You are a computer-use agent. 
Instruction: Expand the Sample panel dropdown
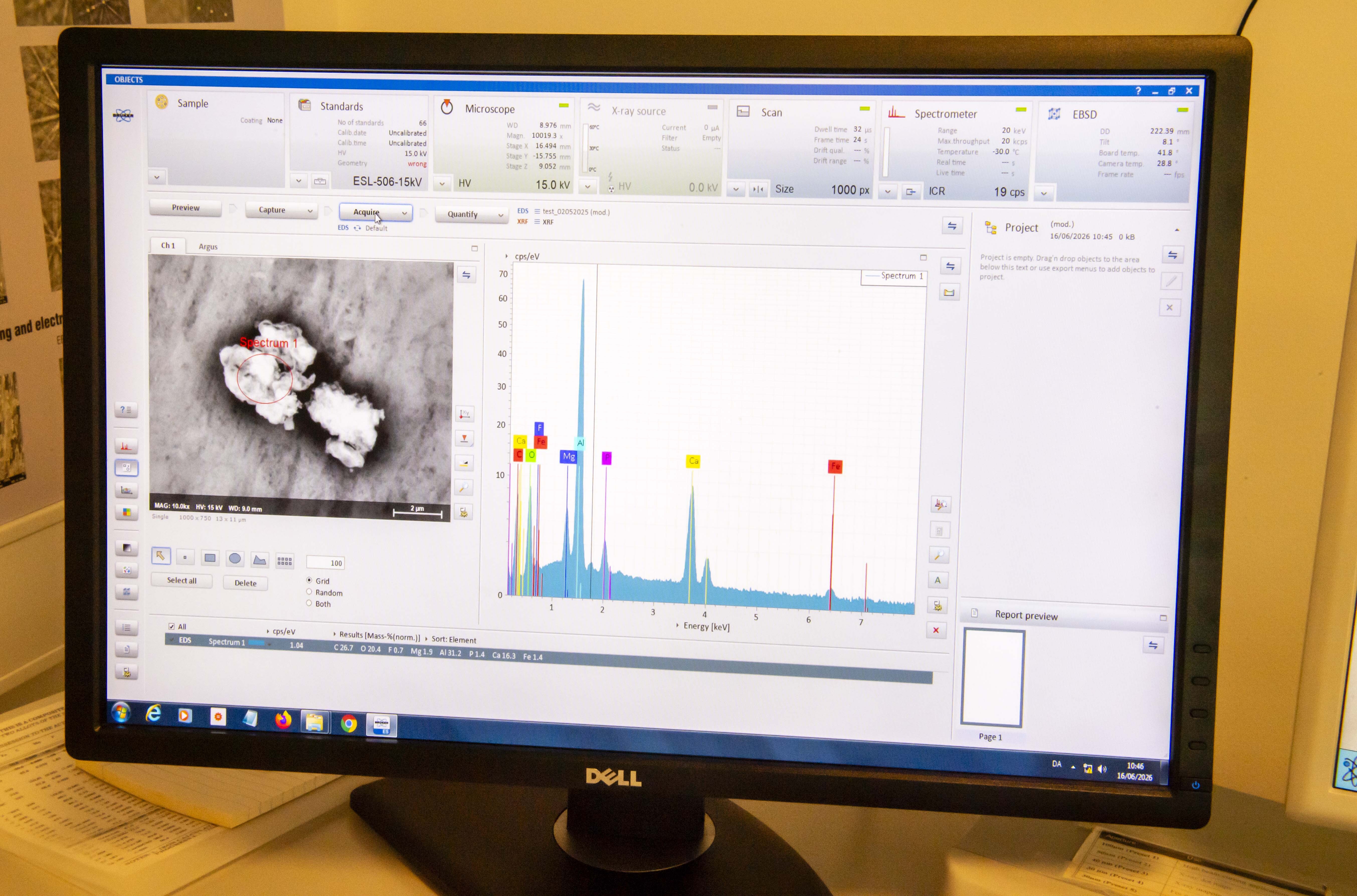(x=157, y=177)
